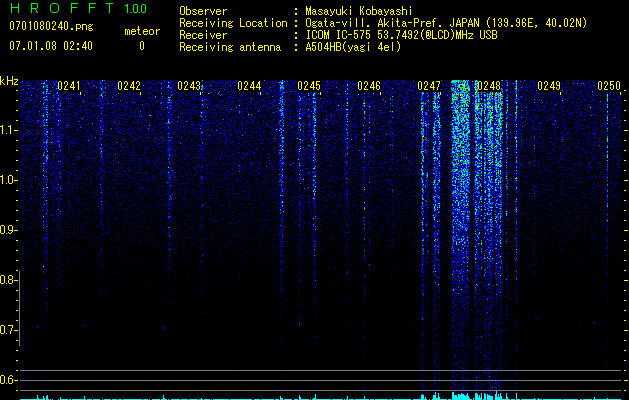
Task: Click the 0245 time marker
Action: (309, 86)
